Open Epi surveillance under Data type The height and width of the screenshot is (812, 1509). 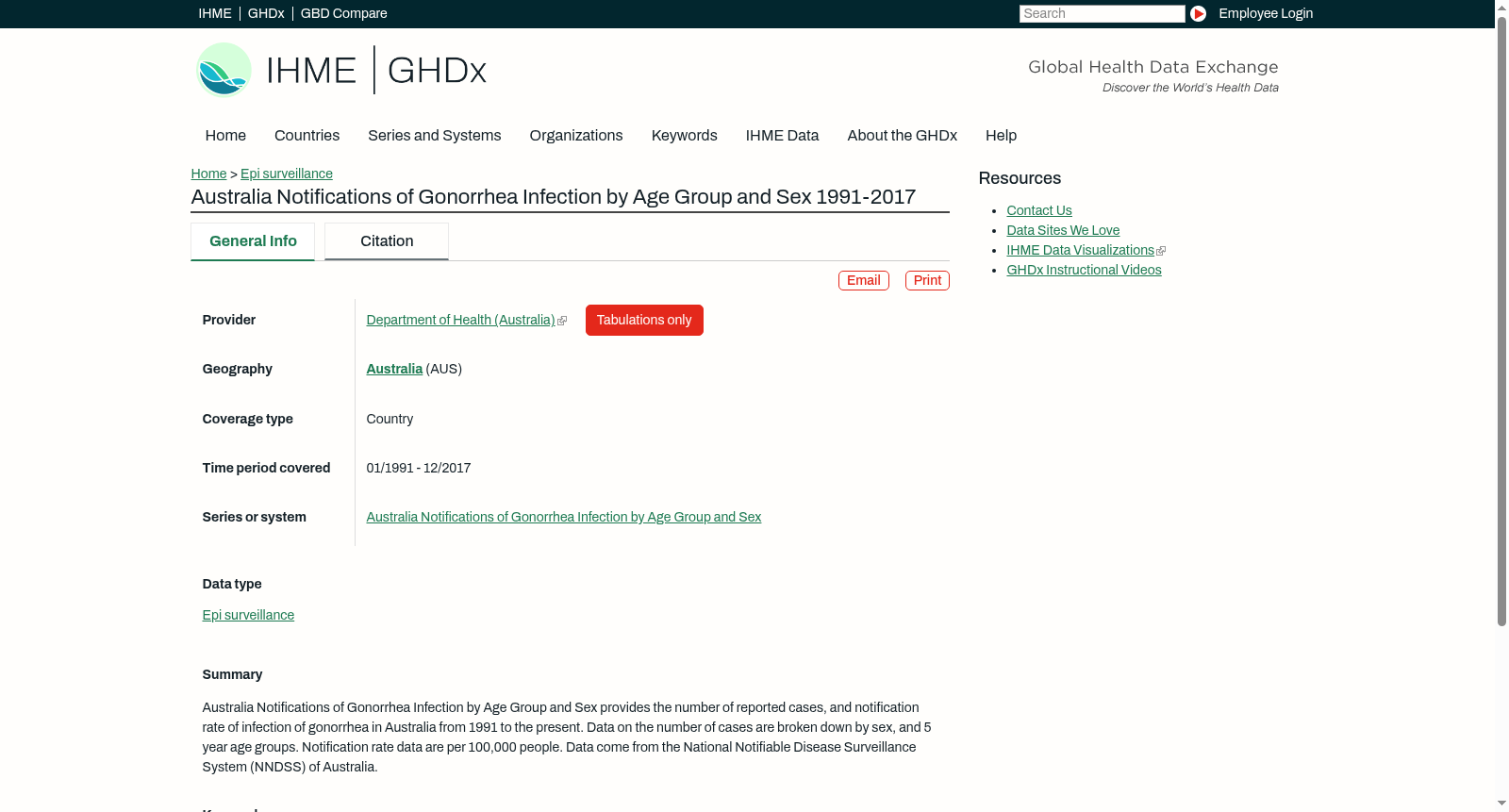point(248,615)
